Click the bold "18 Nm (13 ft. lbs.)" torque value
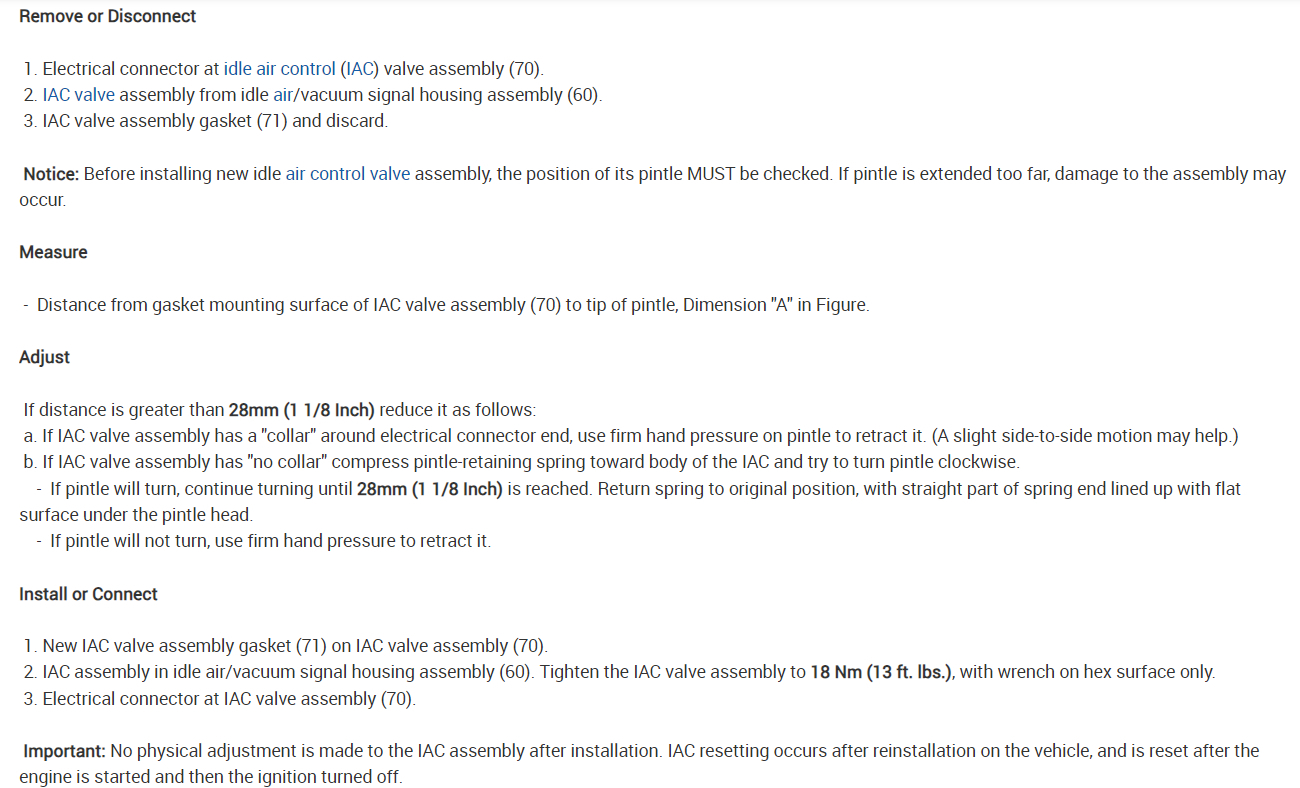Viewport: 1300px width, 788px height. (882, 672)
